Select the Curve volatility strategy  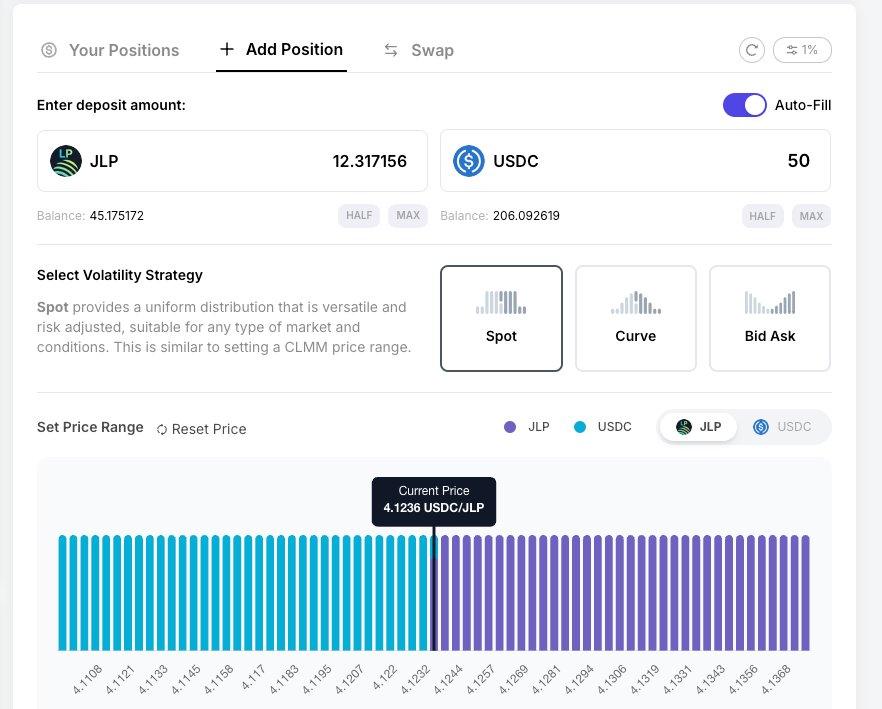coord(636,318)
